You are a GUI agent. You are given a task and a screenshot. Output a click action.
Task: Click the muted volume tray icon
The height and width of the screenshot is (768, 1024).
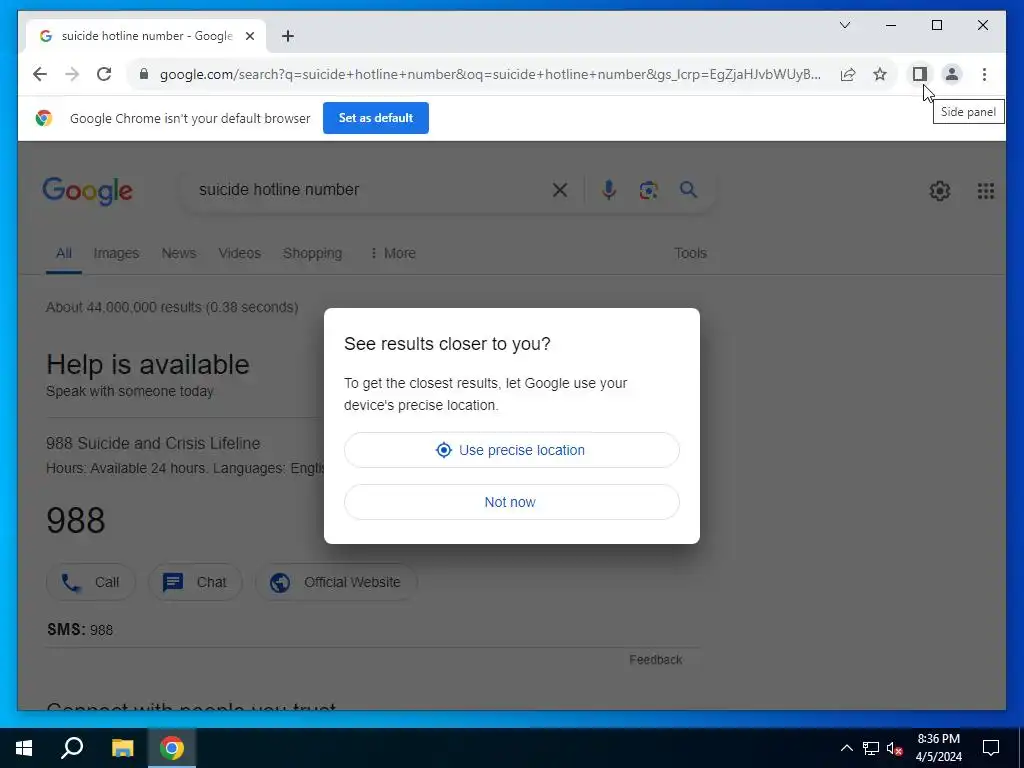894,748
